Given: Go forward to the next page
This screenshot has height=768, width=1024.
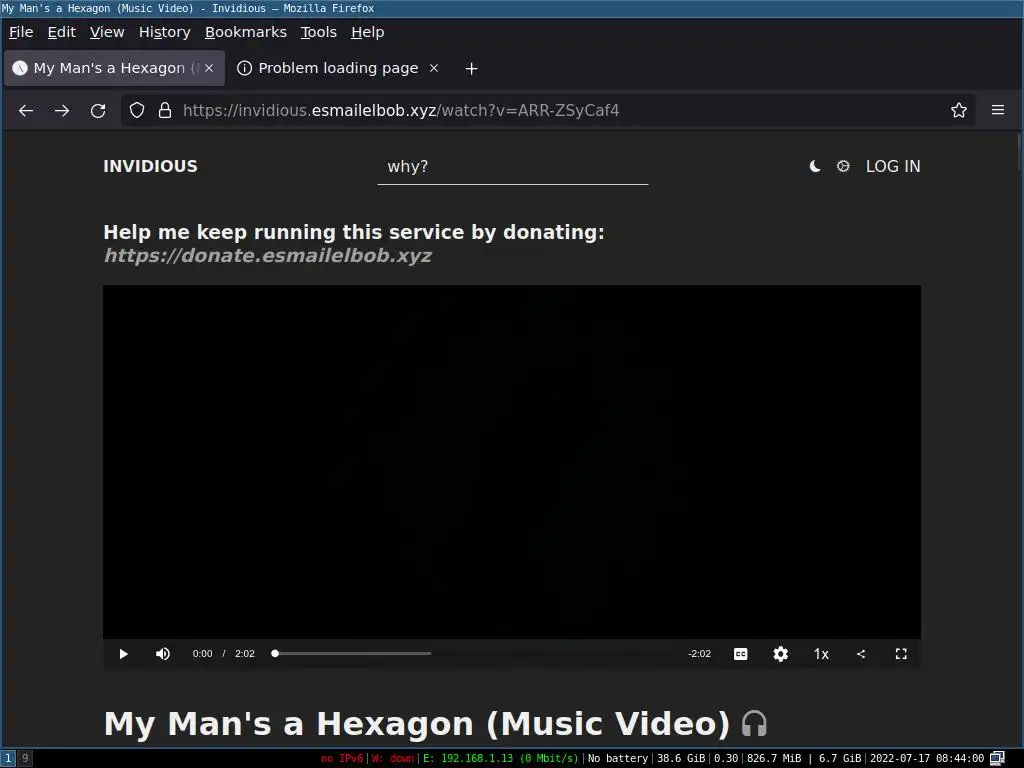Looking at the screenshot, I should point(62,110).
